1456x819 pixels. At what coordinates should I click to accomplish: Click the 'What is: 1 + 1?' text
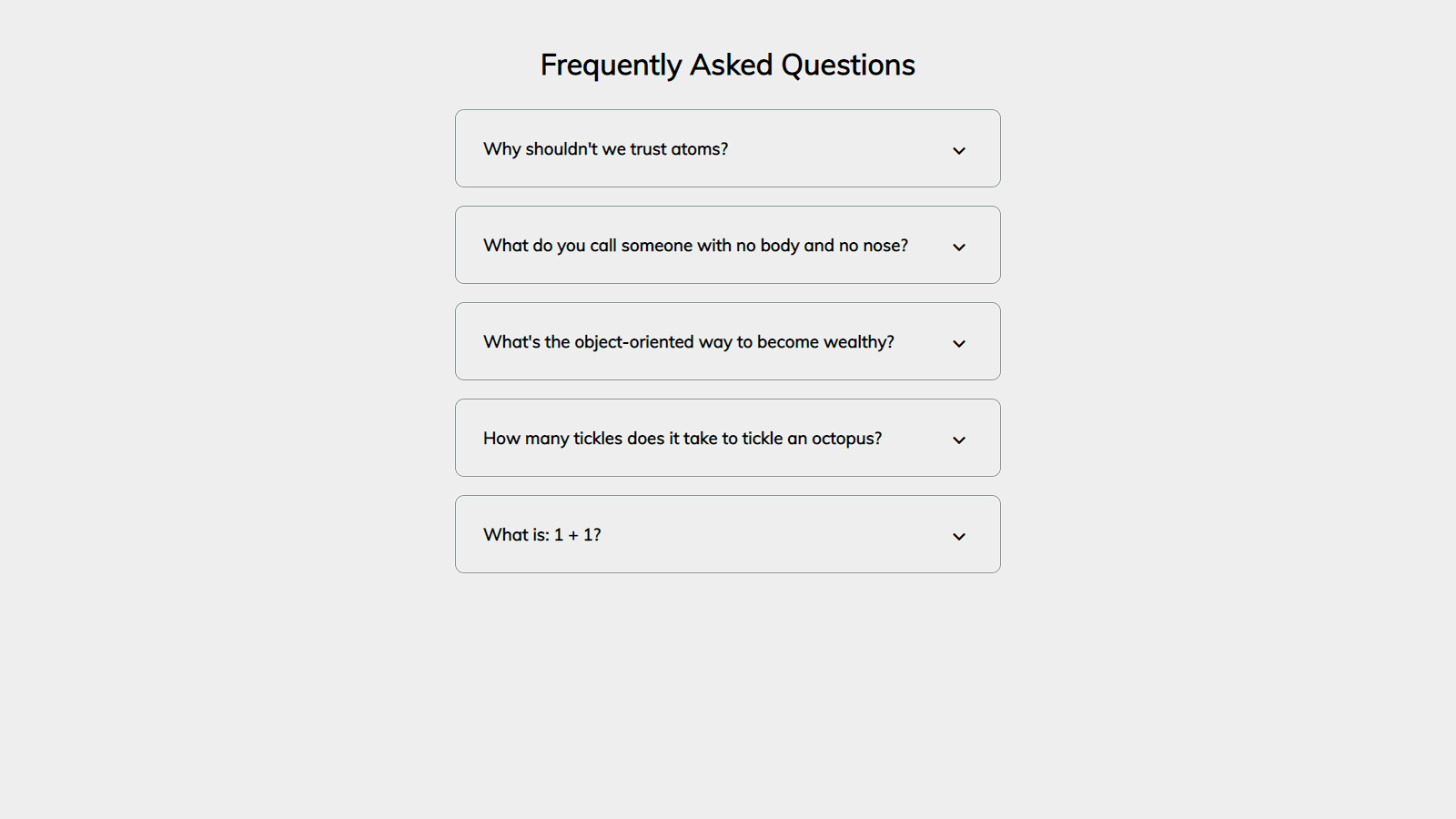541,535
